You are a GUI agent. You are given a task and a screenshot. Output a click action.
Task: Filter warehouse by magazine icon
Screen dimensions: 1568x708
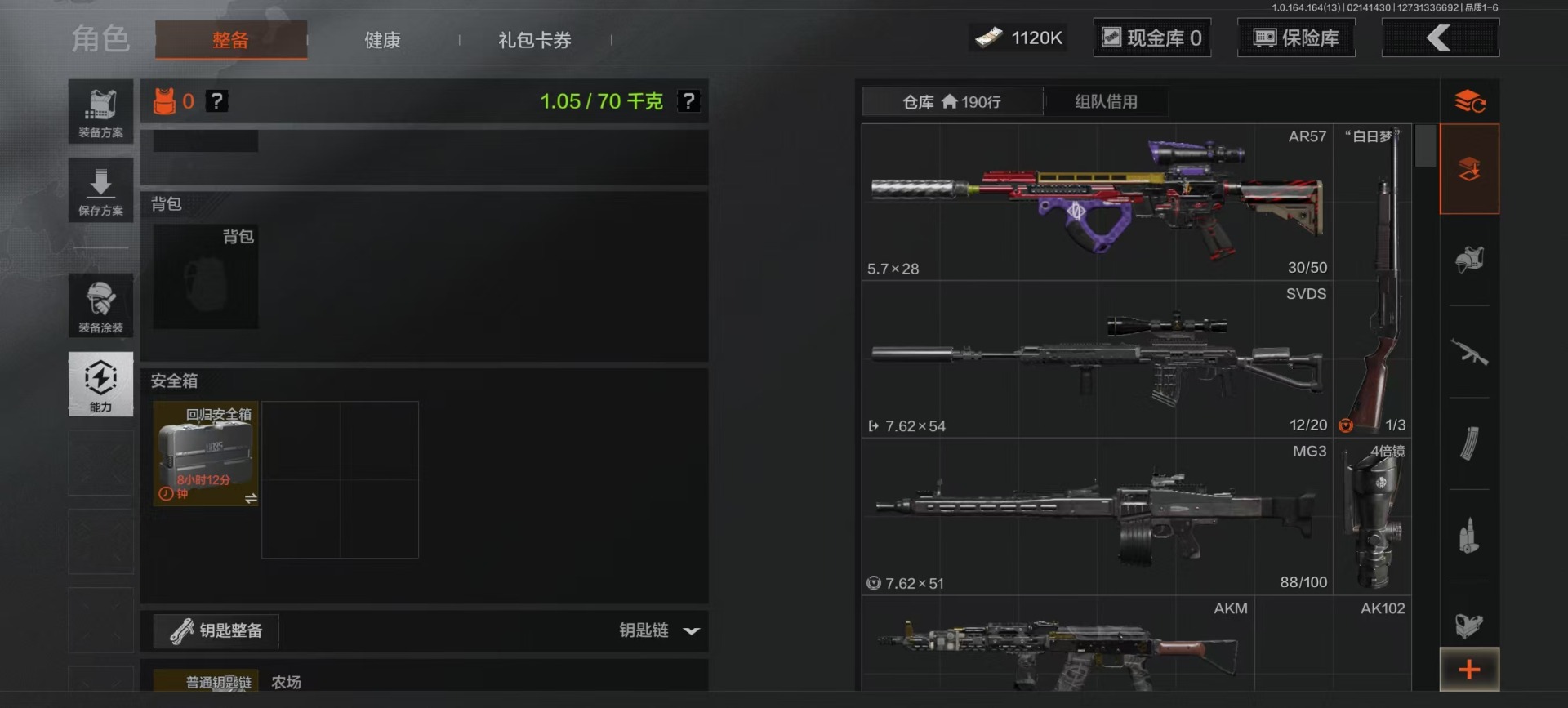coord(1469,444)
